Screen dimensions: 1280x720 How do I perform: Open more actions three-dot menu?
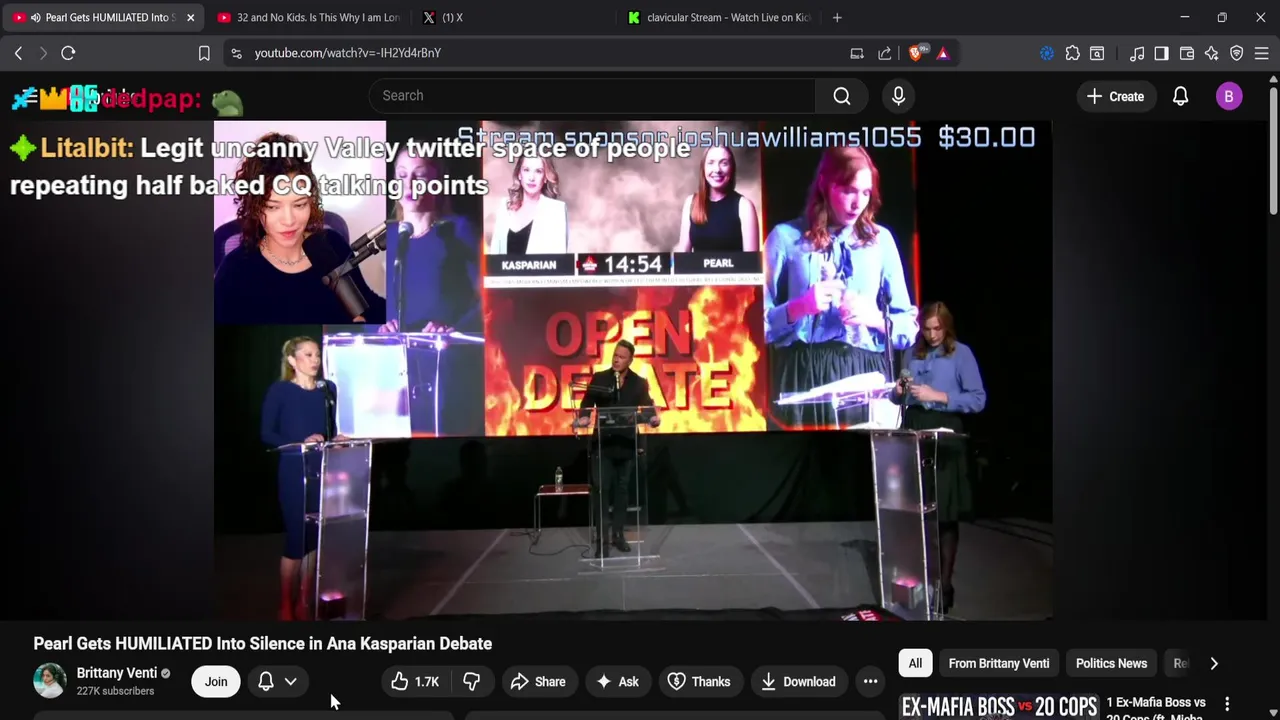(870, 682)
